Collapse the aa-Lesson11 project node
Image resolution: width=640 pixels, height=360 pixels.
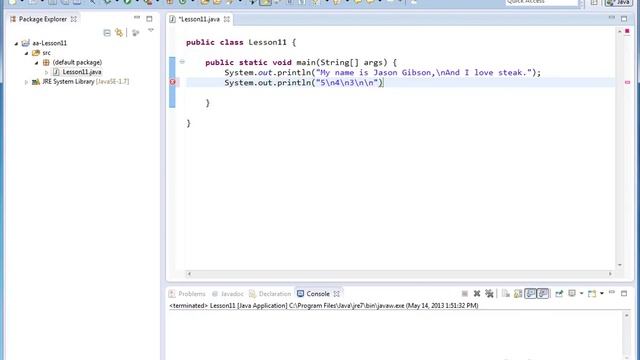pyautogui.click(x=16, y=43)
